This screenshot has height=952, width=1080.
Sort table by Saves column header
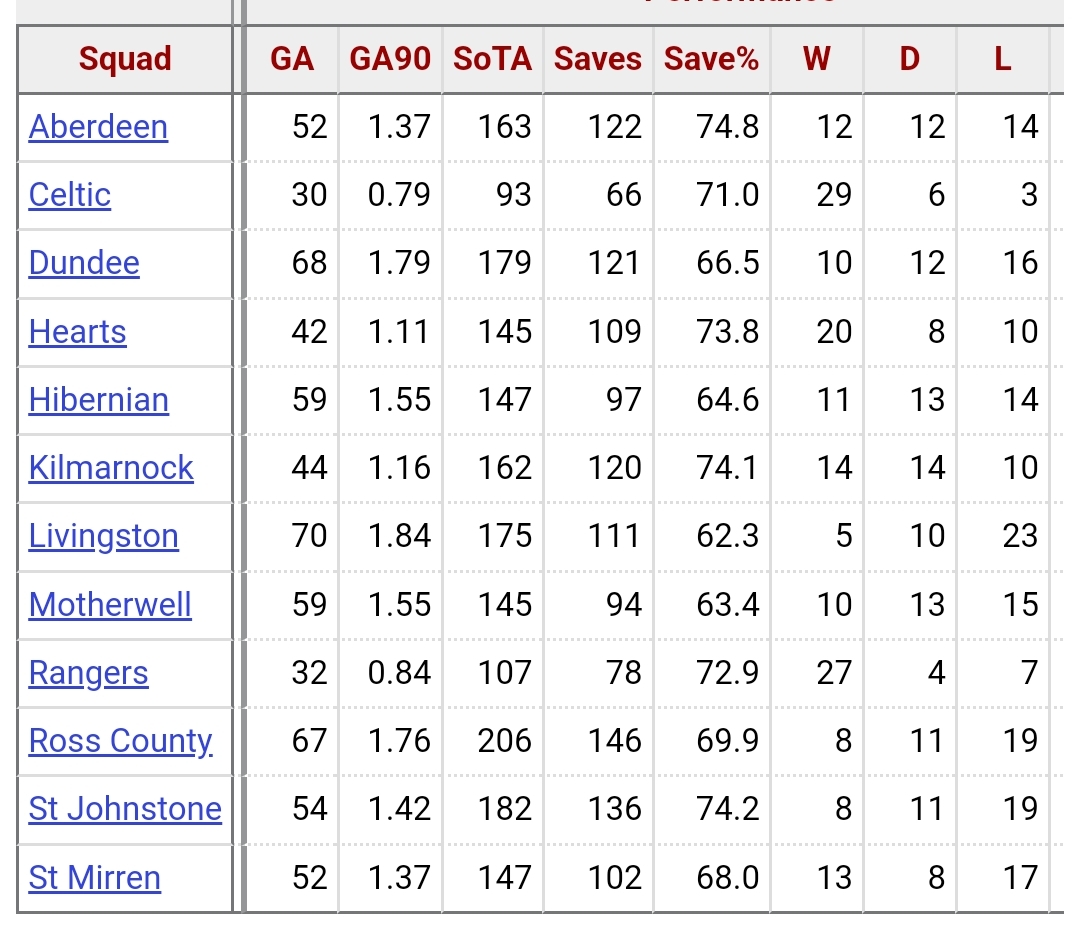(598, 59)
